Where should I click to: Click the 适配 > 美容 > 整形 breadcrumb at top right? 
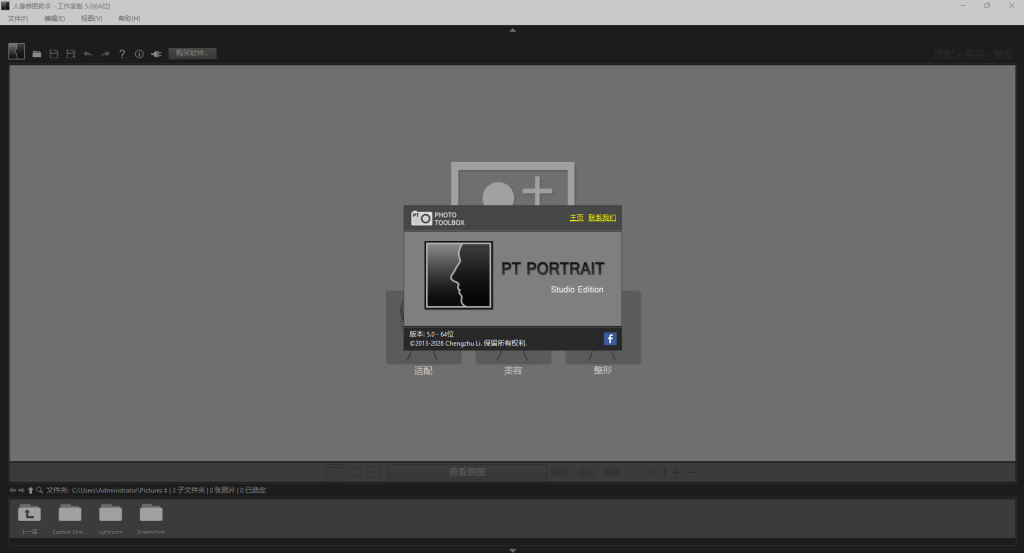[x=973, y=54]
